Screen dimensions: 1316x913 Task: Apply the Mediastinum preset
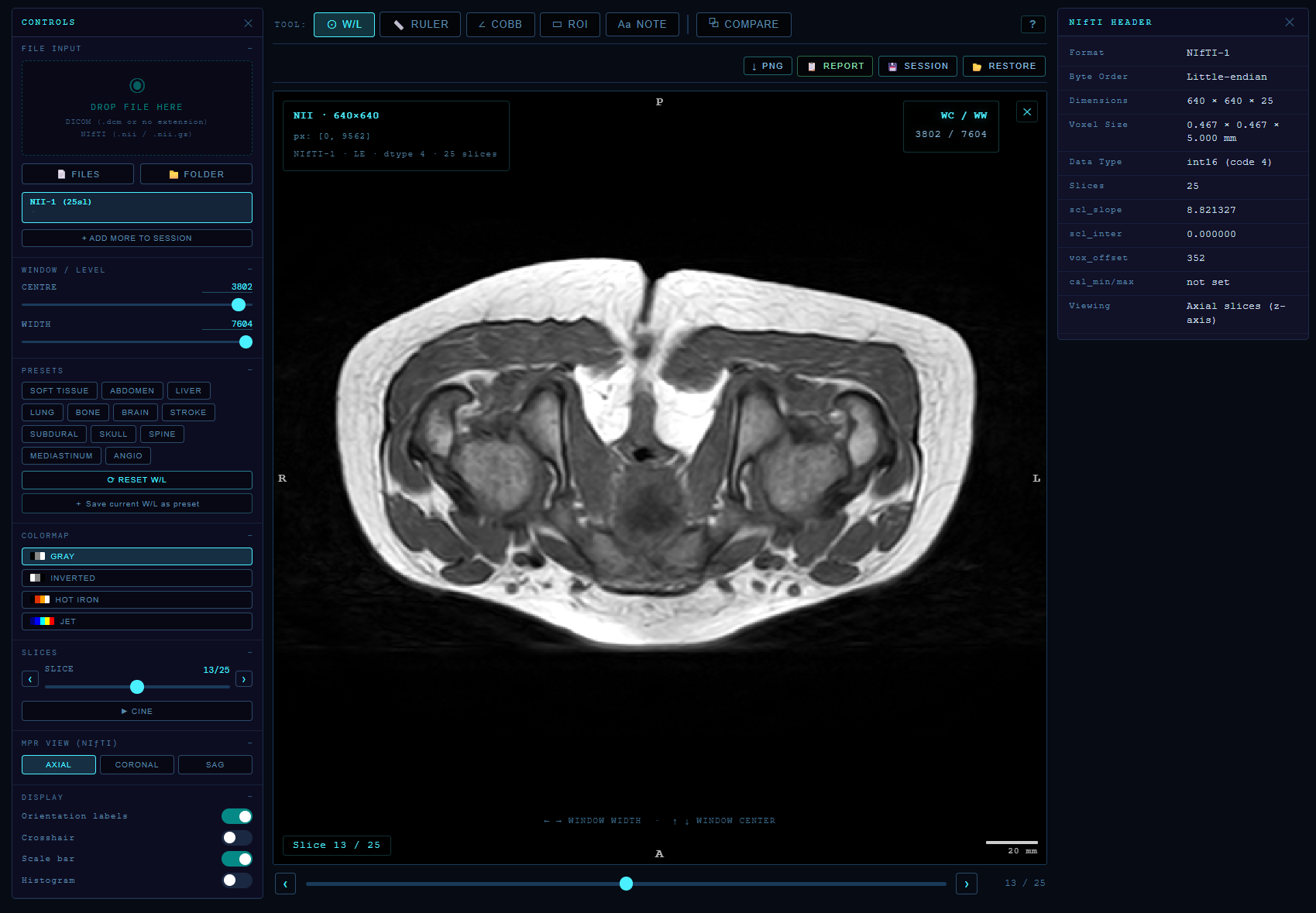61,456
